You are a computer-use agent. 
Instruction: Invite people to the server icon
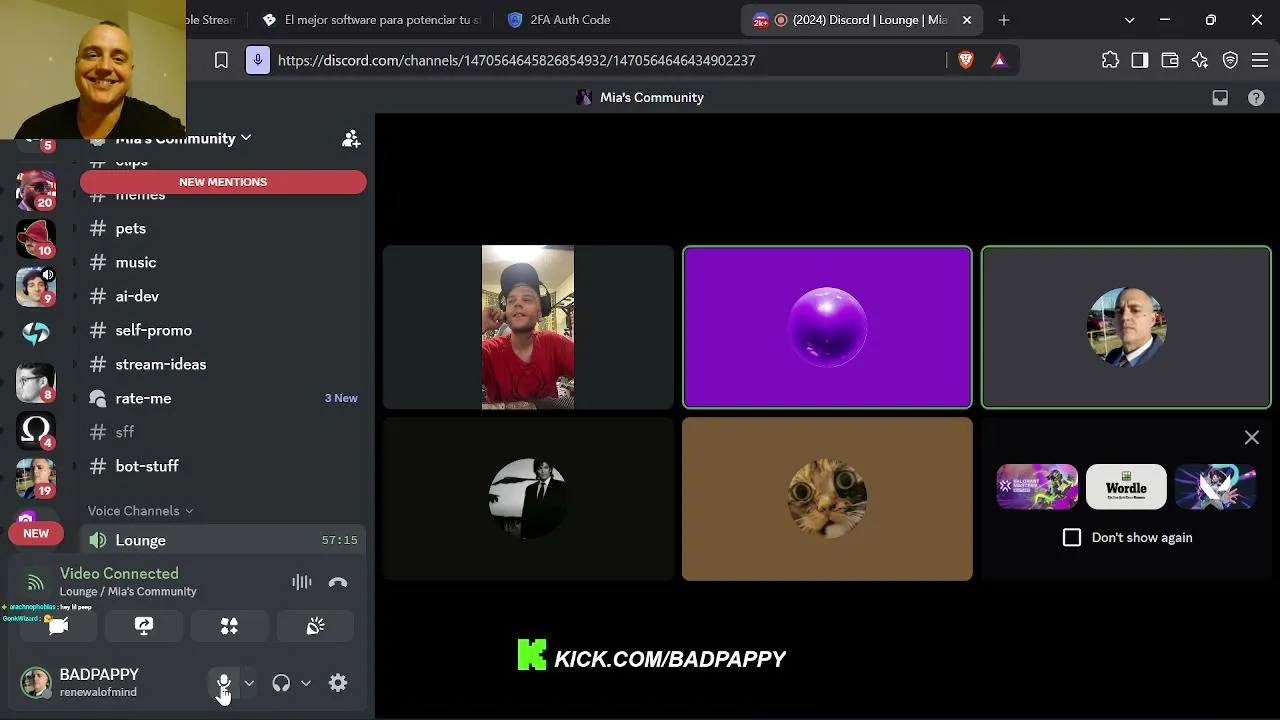351,139
